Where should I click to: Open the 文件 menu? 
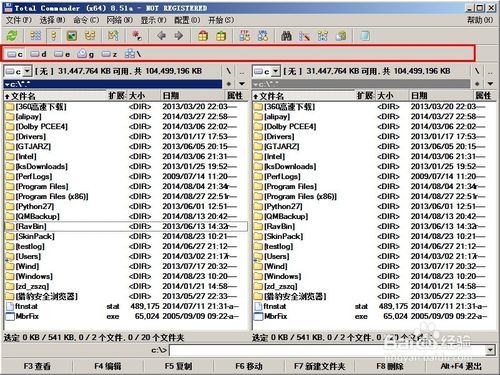[19, 20]
